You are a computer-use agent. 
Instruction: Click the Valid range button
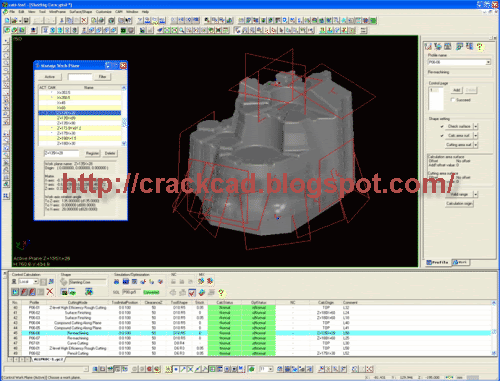[x=459, y=194]
